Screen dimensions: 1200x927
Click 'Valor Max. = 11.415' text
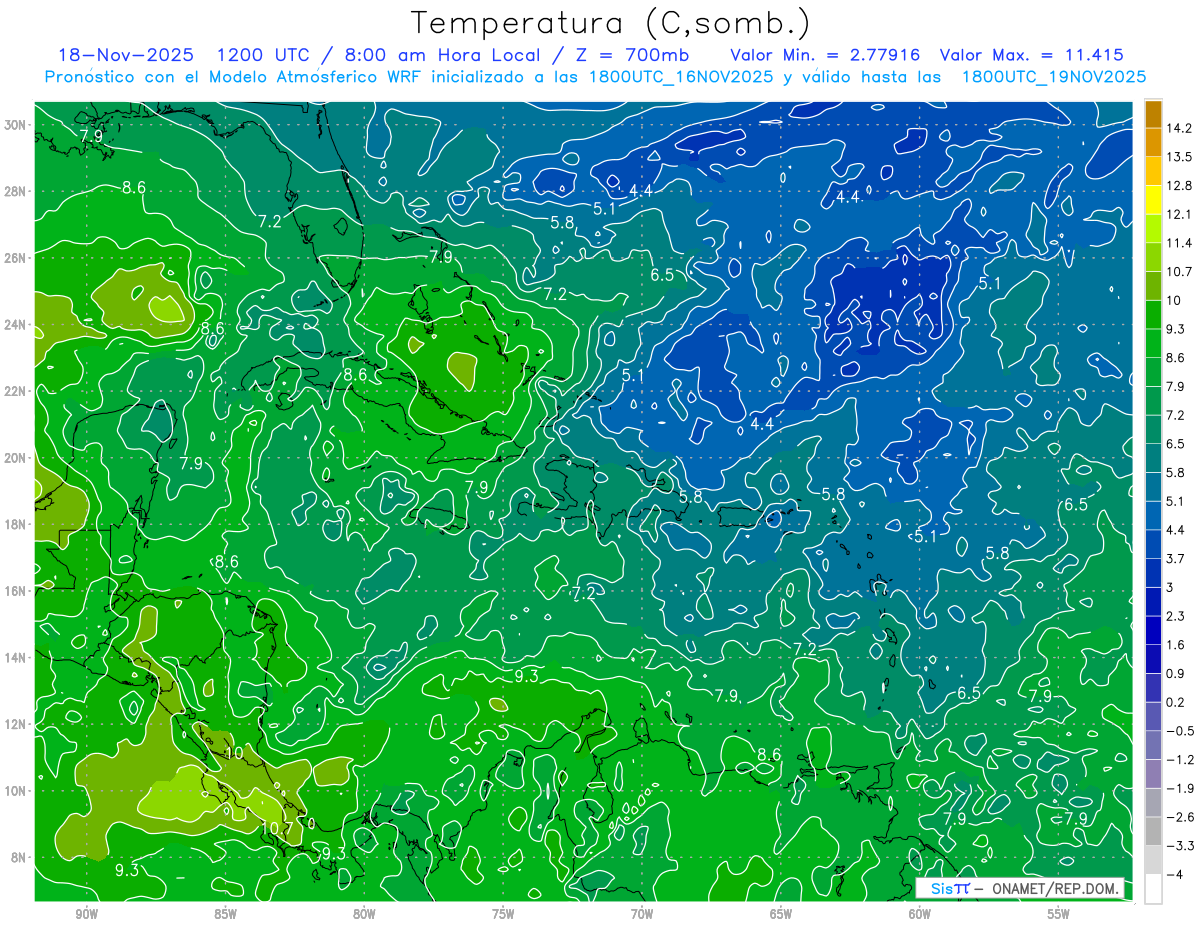[1032, 55]
